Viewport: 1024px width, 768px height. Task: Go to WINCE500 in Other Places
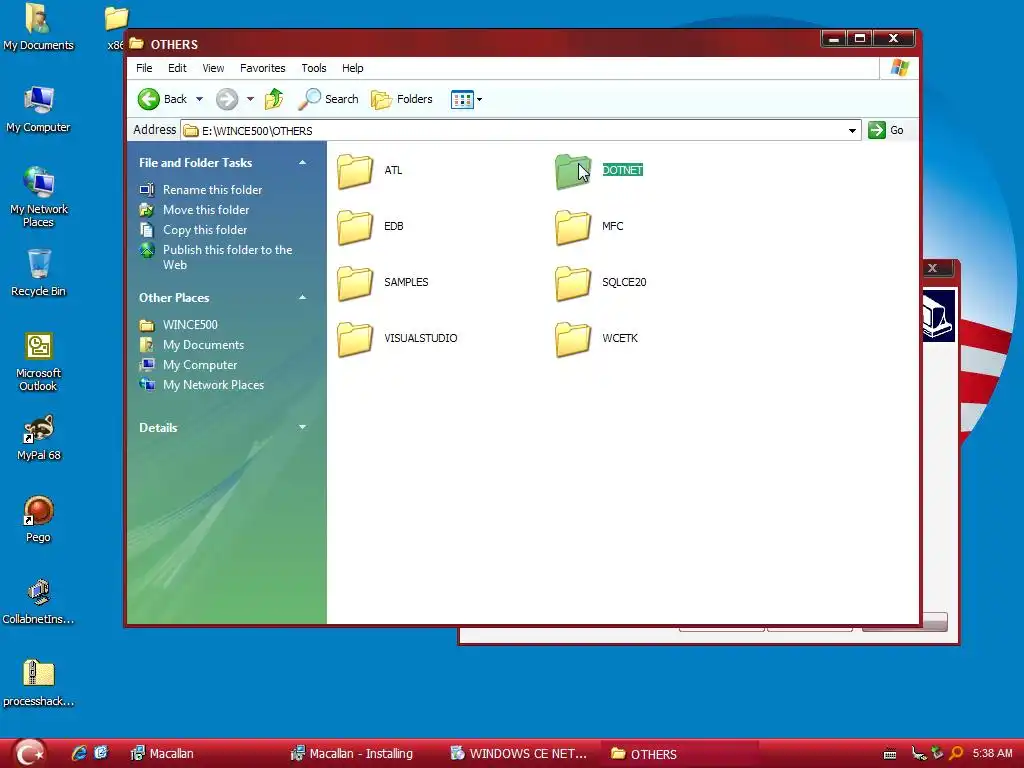click(190, 325)
